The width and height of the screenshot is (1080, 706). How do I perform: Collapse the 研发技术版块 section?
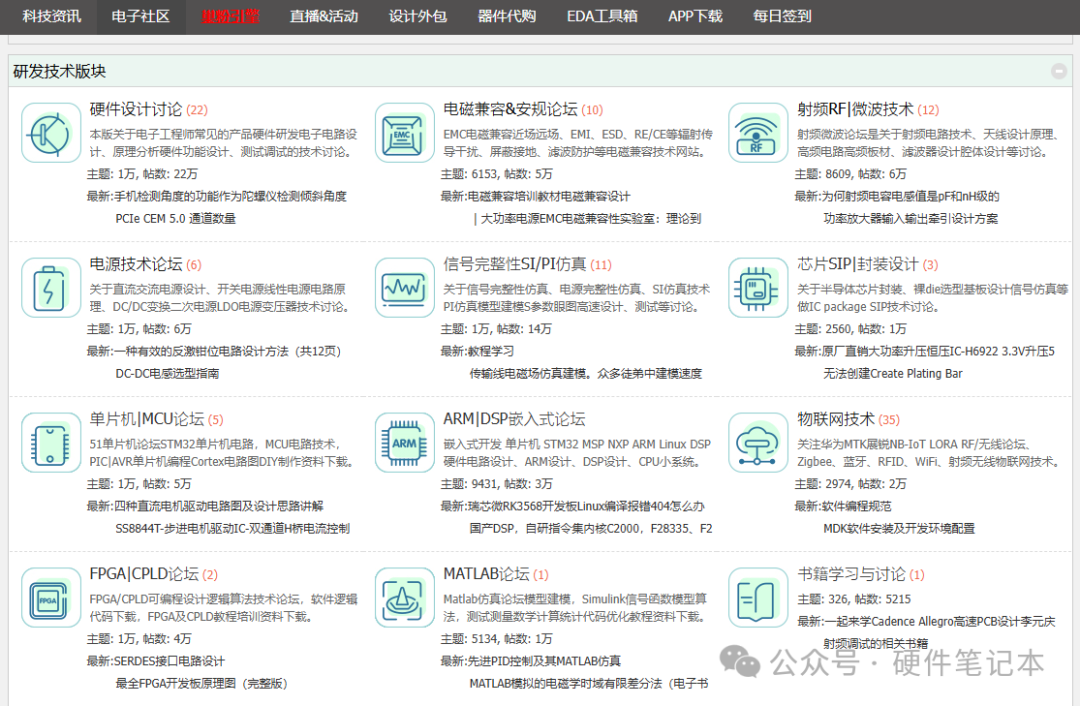(1058, 71)
